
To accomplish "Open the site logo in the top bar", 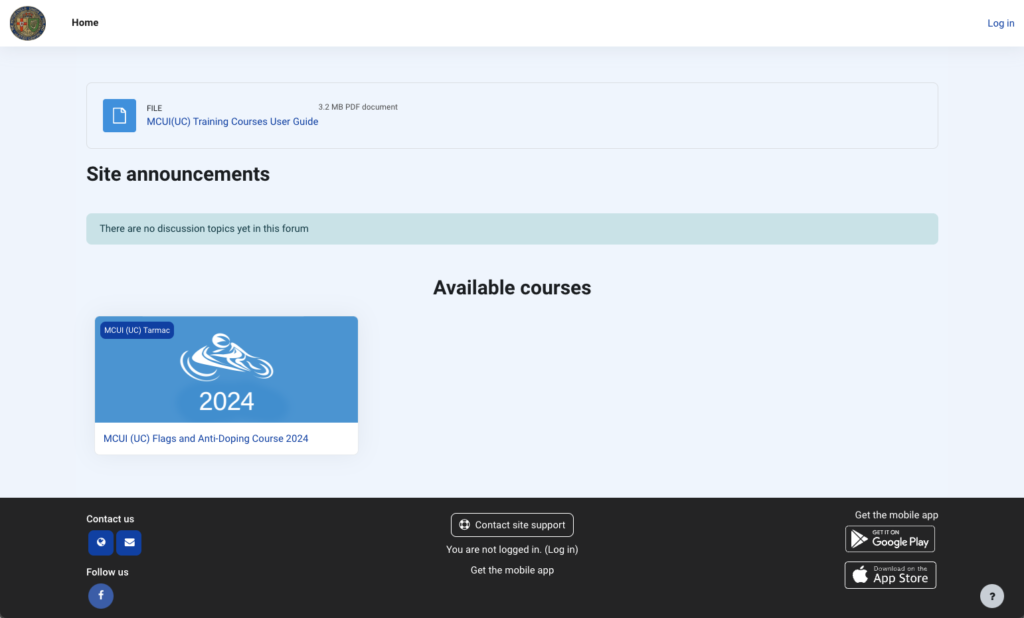I will [x=27, y=23].
